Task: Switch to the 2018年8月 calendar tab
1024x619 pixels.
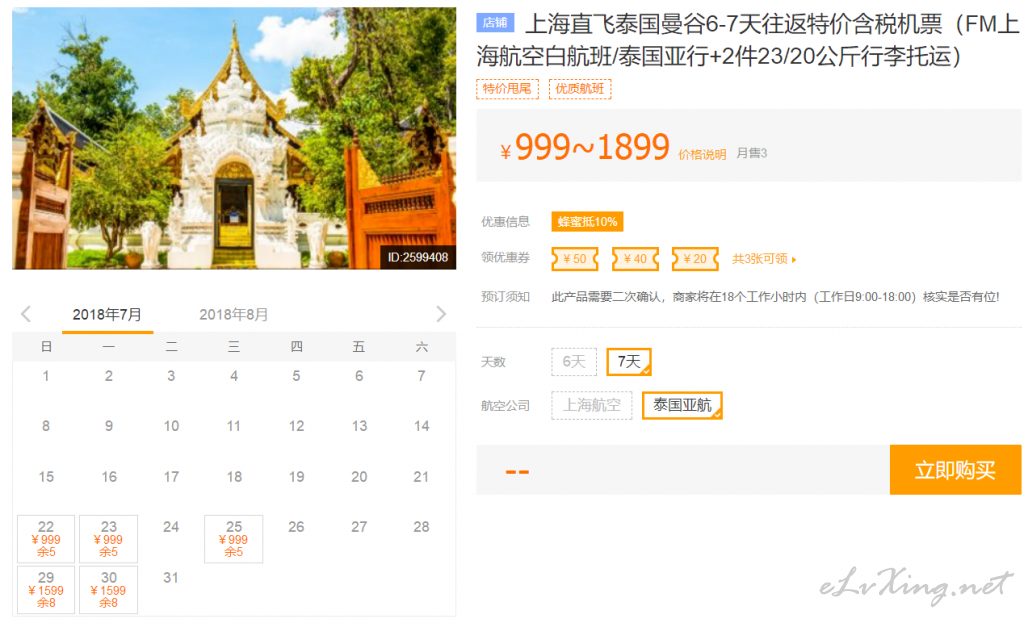Action: pyautogui.click(x=234, y=315)
